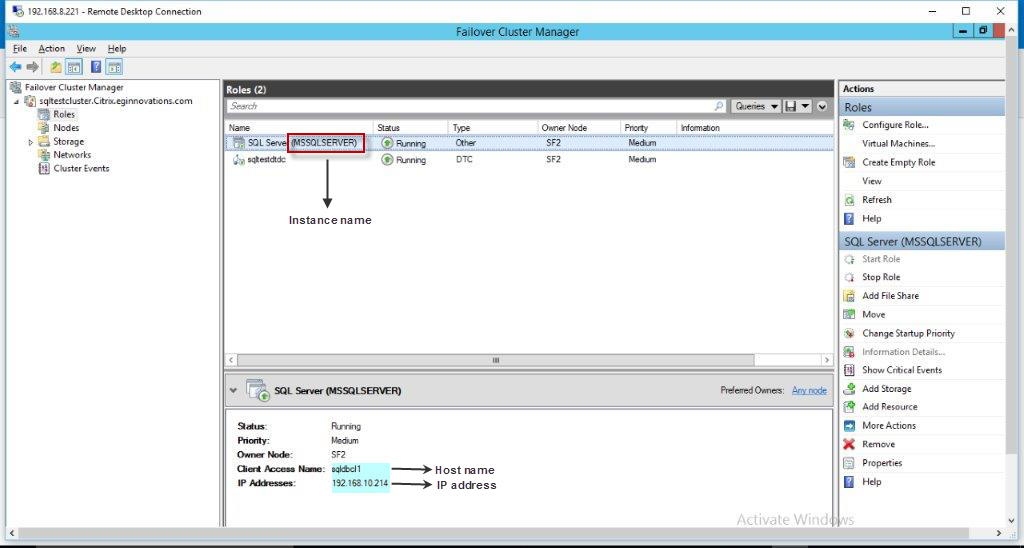
Task: Open Virtual Machines action
Action: click(x=899, y=144)
